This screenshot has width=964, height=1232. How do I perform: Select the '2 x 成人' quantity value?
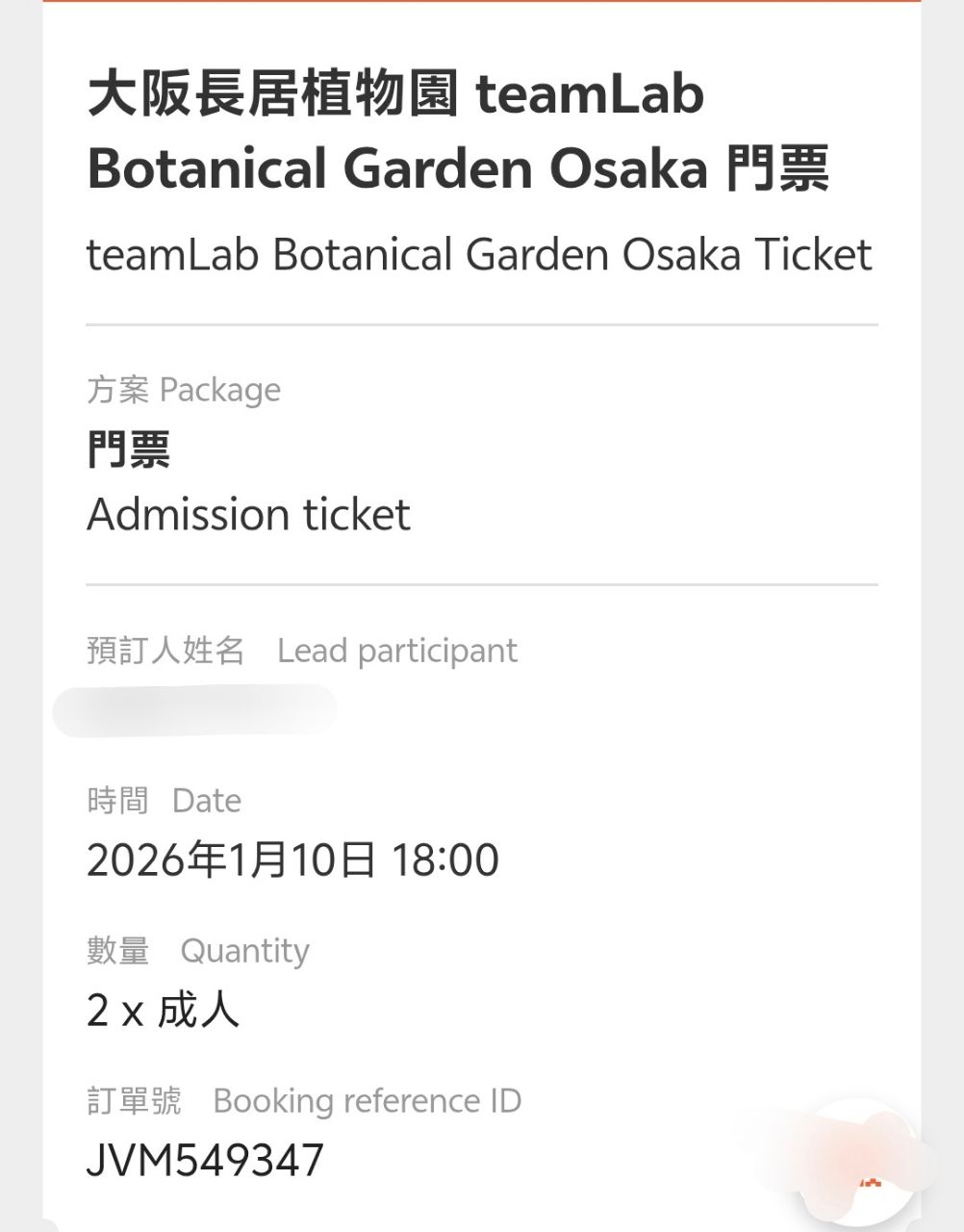click(x=163, y=1010)
